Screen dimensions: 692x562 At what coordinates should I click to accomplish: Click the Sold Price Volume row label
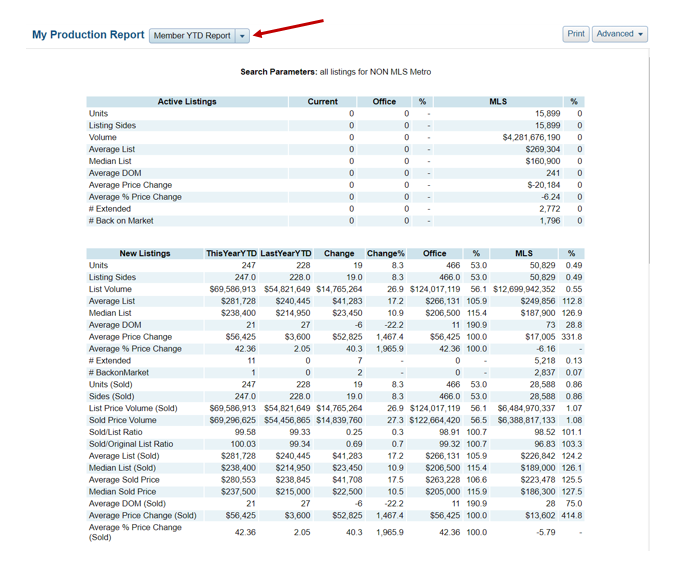pos(123,420)
